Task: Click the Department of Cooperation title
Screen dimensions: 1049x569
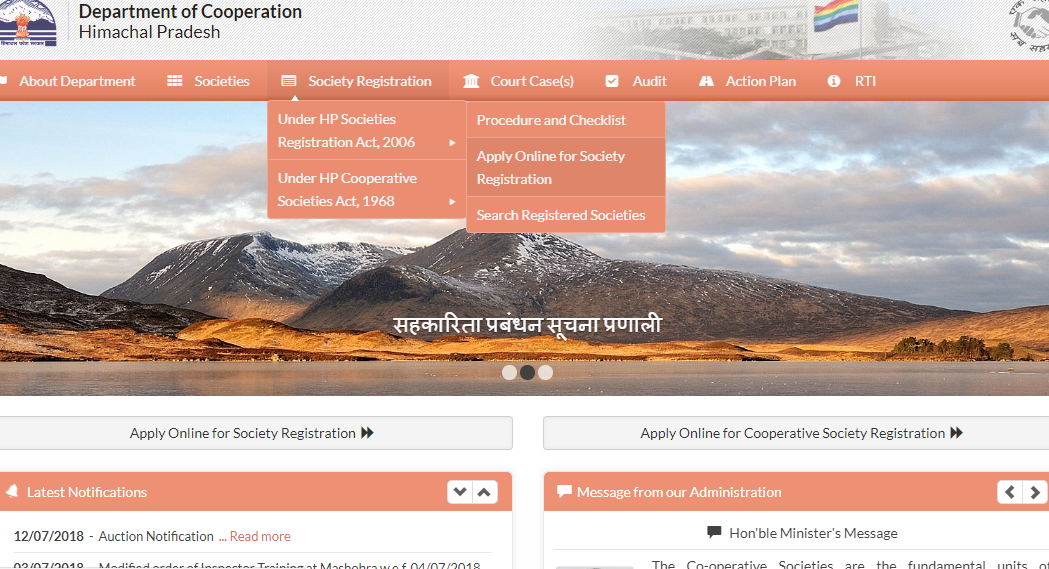Action: tap(190, 12)
